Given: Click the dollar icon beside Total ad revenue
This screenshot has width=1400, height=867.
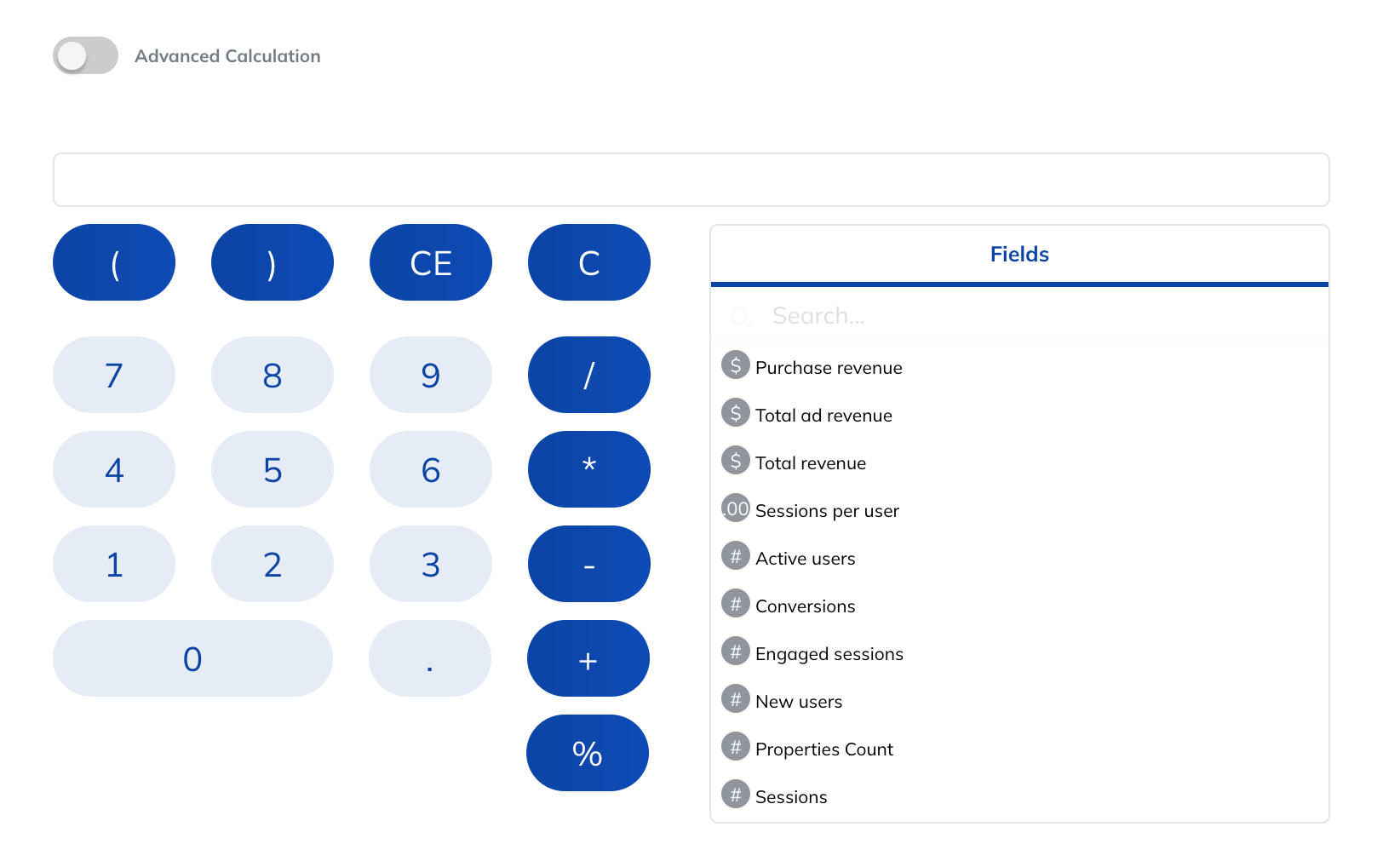Looking at the screenshot, I should [x=736, y=413].
